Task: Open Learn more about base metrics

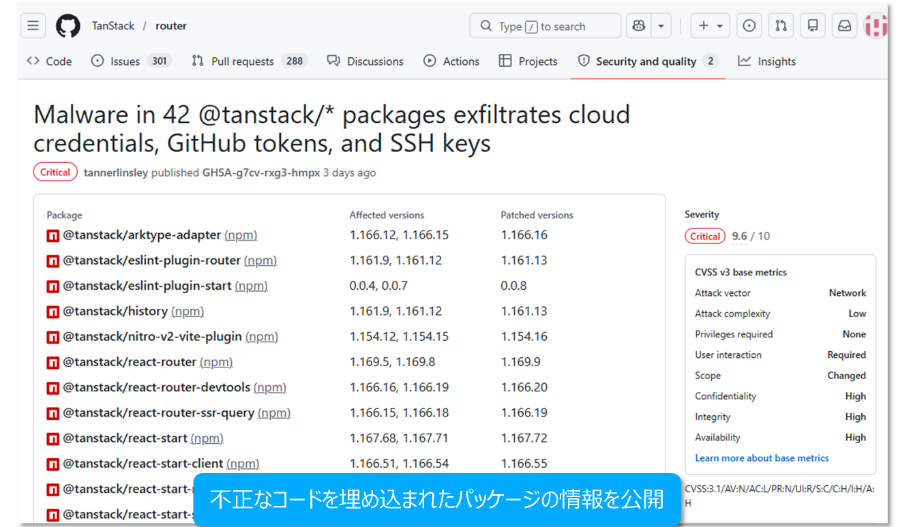Action: click(762, 458)
